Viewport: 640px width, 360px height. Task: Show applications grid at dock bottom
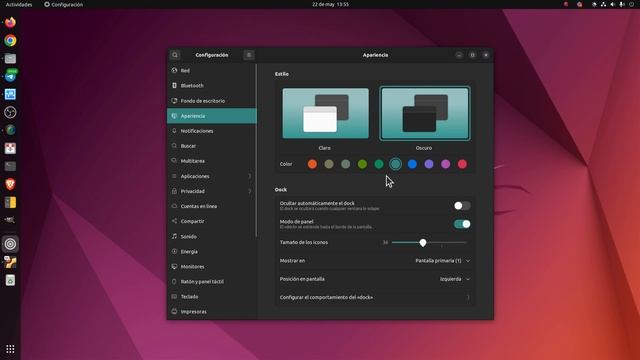click(10, 349)
